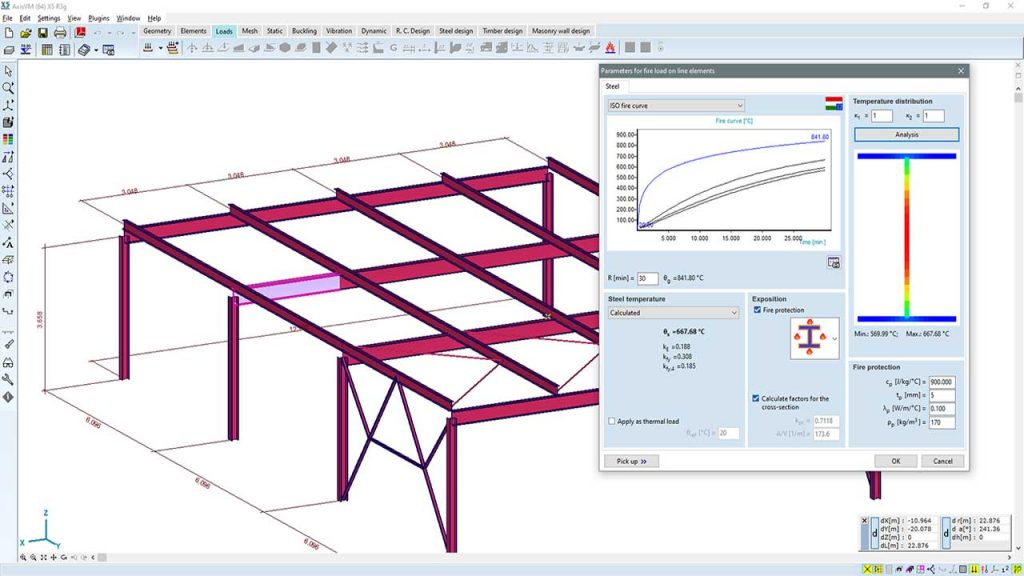
Task: Uncheck Calculate factors for the cross-section
Action: click(757, 398)
